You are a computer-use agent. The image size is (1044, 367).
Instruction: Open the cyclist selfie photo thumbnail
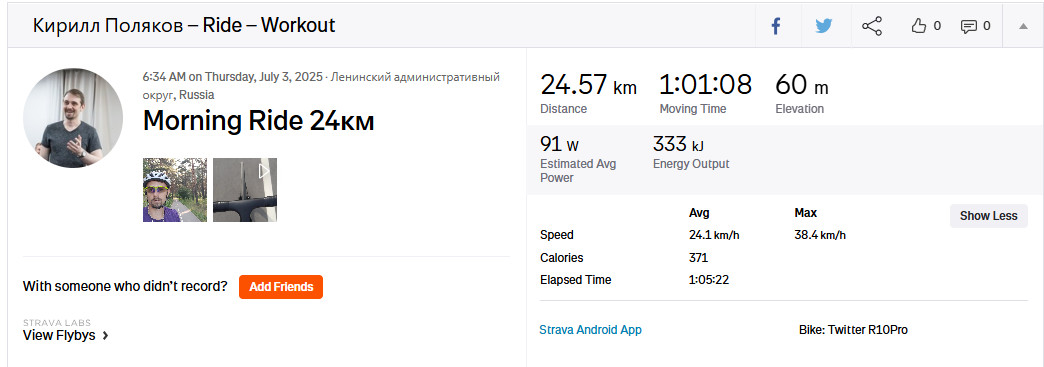(175, 190)
